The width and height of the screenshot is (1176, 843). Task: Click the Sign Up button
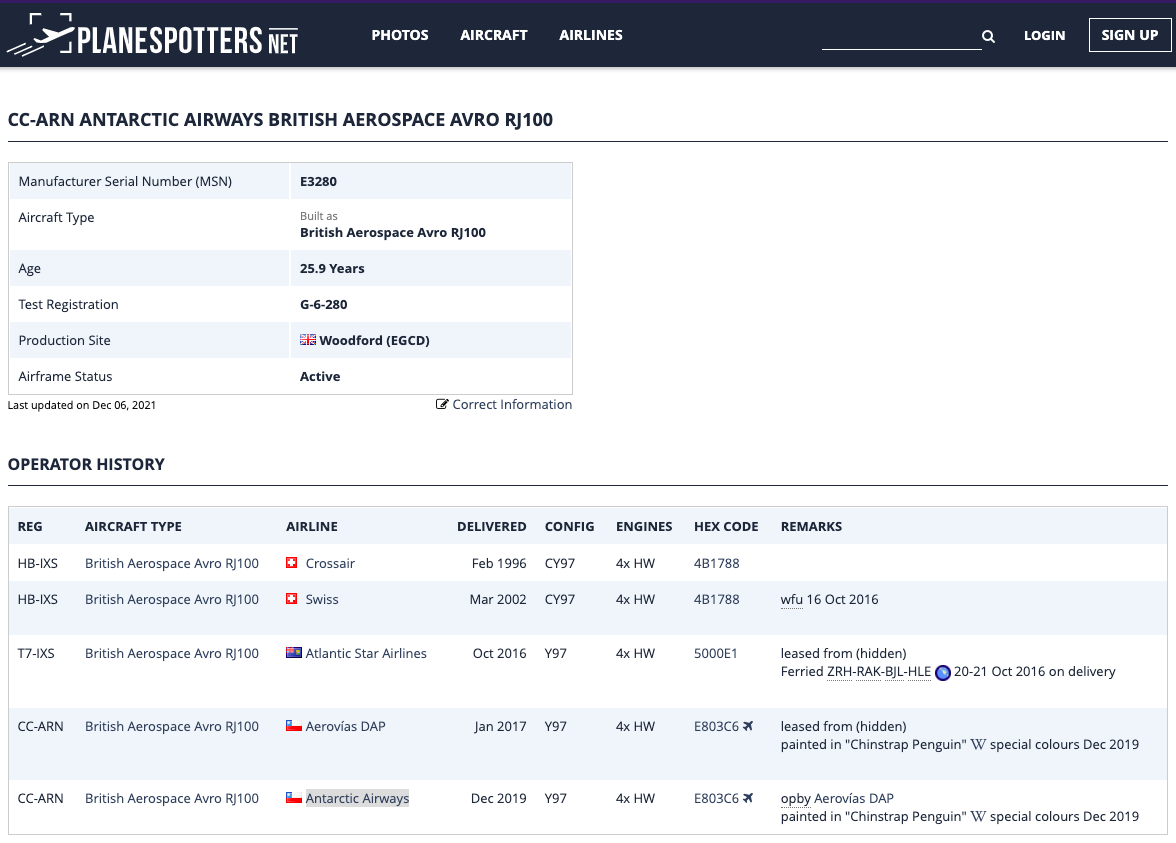[x=1130, y=34]
